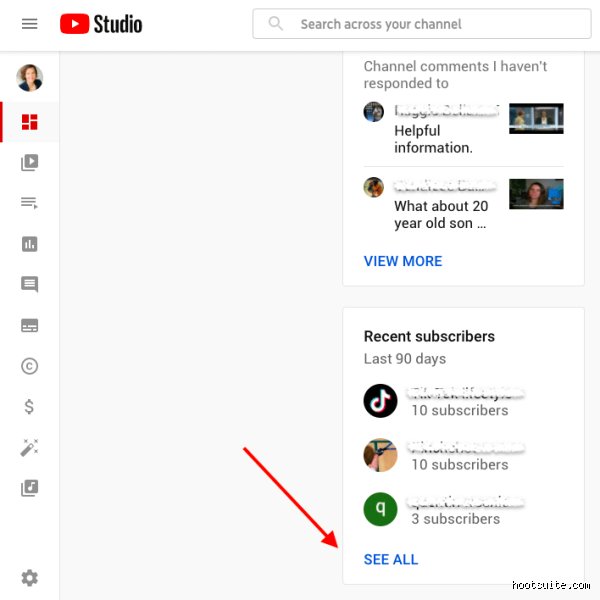Click SEE ALL recent subscribers
The height and width of the screenshot is (600, 600).
[x=391, y=559]
